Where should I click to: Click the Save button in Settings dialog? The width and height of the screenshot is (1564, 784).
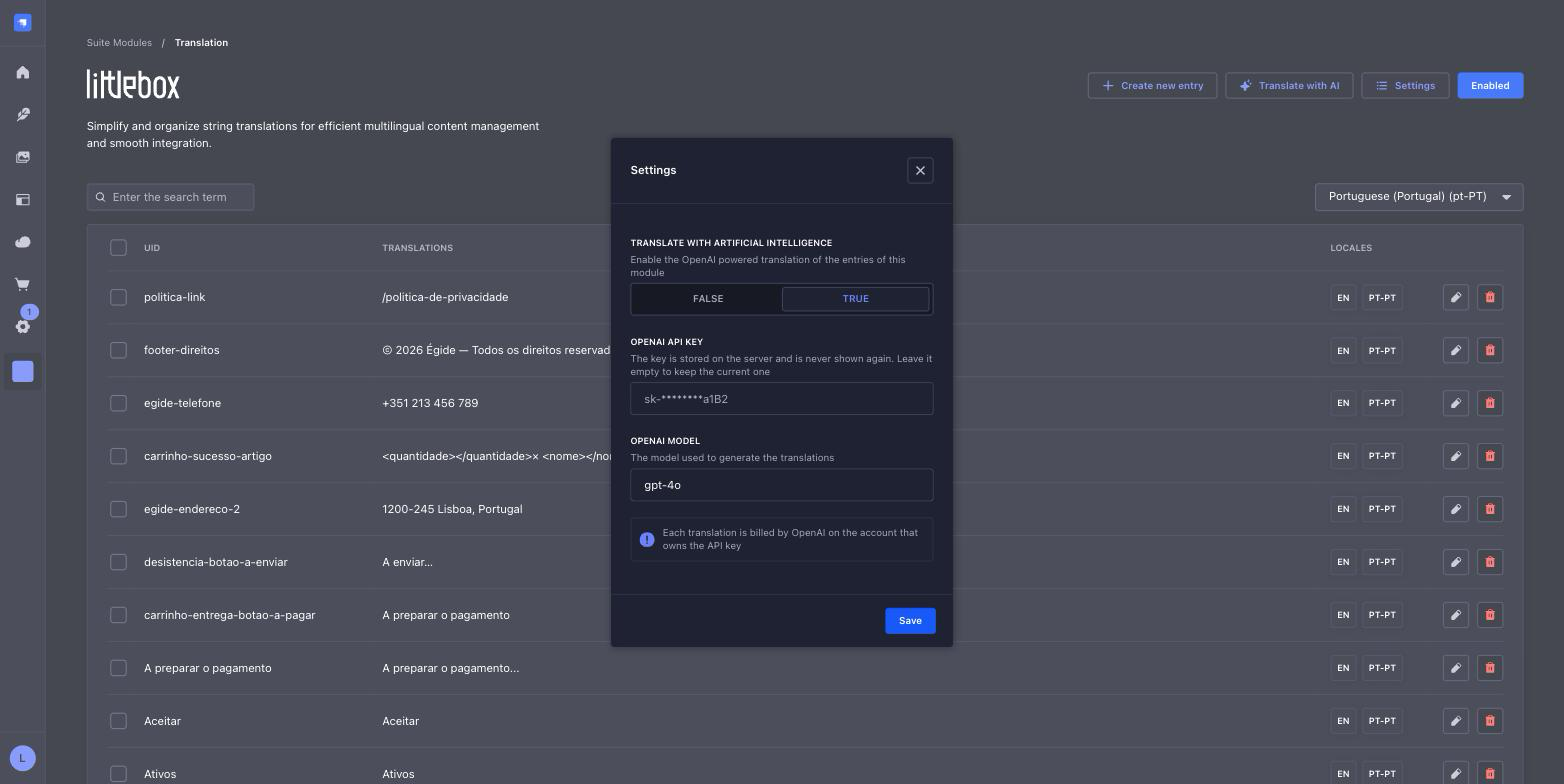point(910,621)
